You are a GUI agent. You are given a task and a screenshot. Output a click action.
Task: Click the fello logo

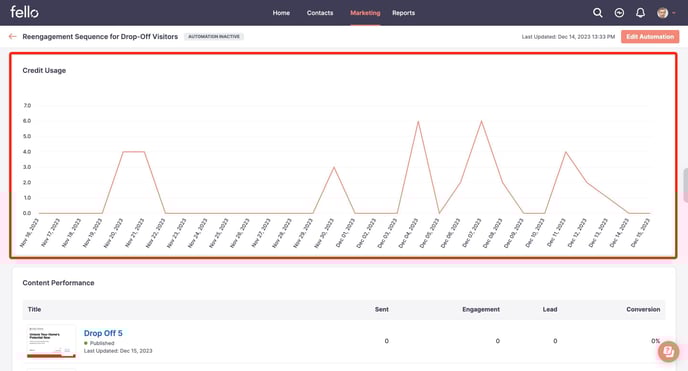[24, 12]
